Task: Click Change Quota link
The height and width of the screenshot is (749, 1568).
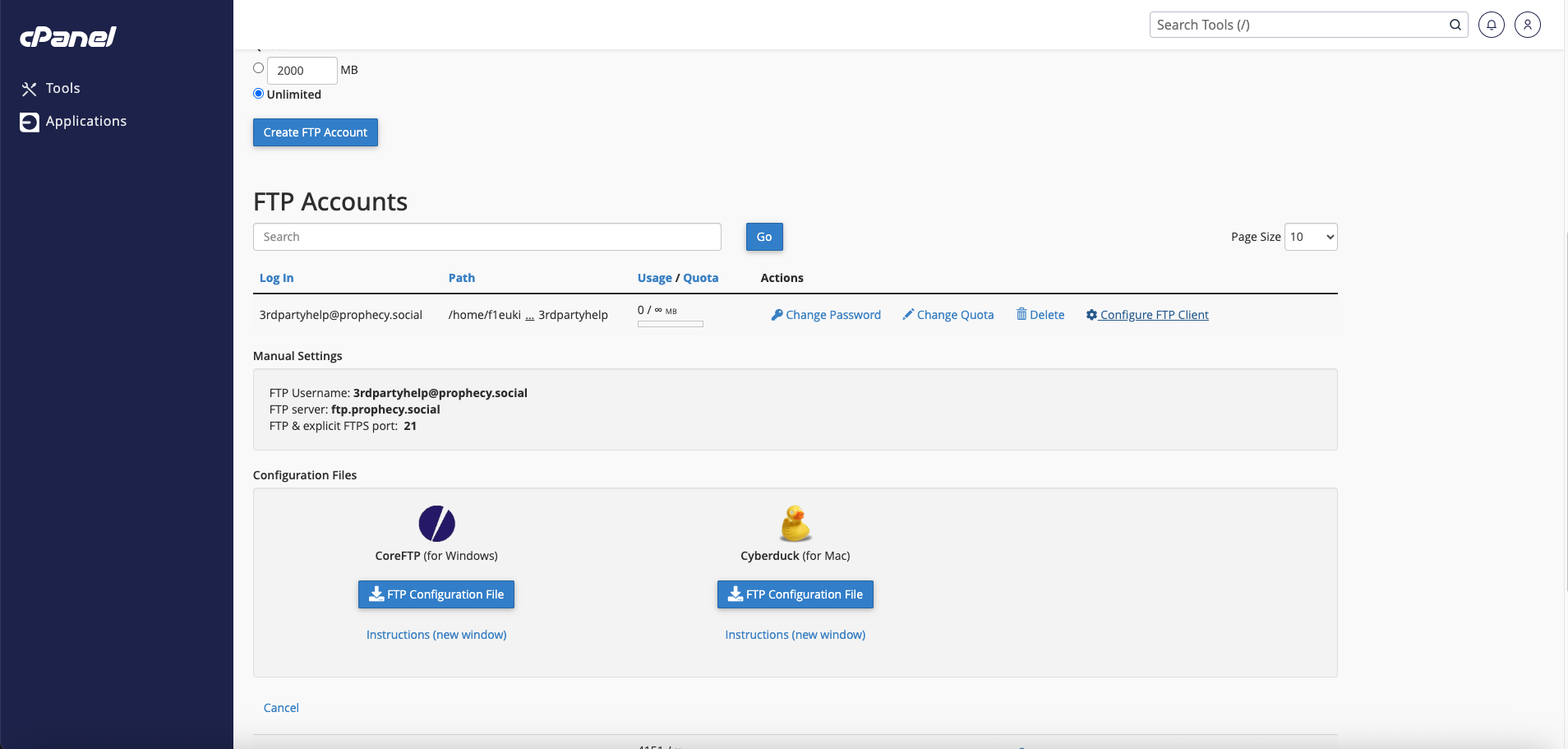Action: (x=948, y=315)
